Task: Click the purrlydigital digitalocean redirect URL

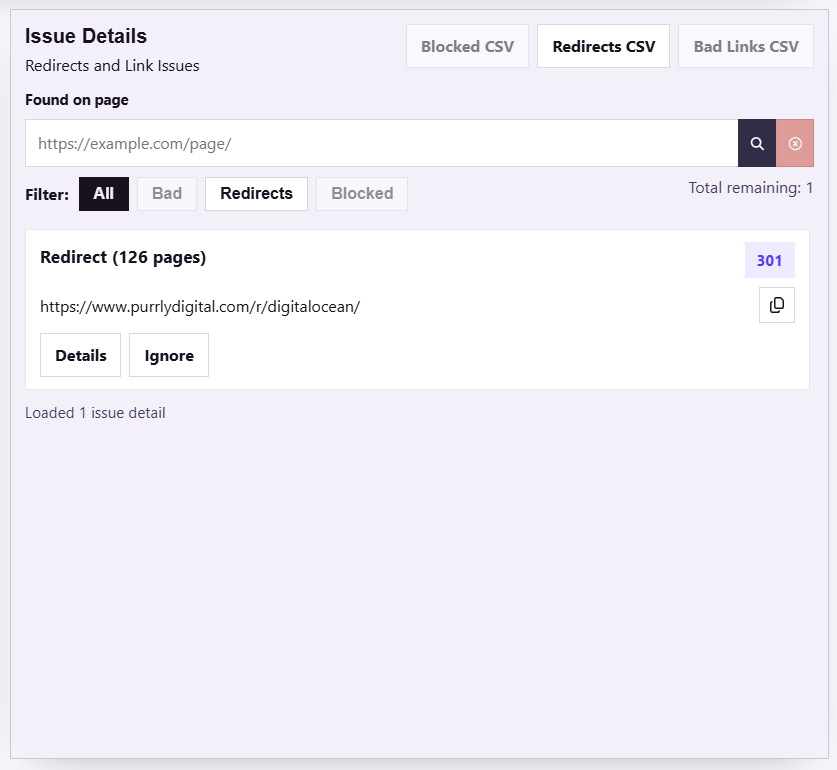Action: (200, 307)
